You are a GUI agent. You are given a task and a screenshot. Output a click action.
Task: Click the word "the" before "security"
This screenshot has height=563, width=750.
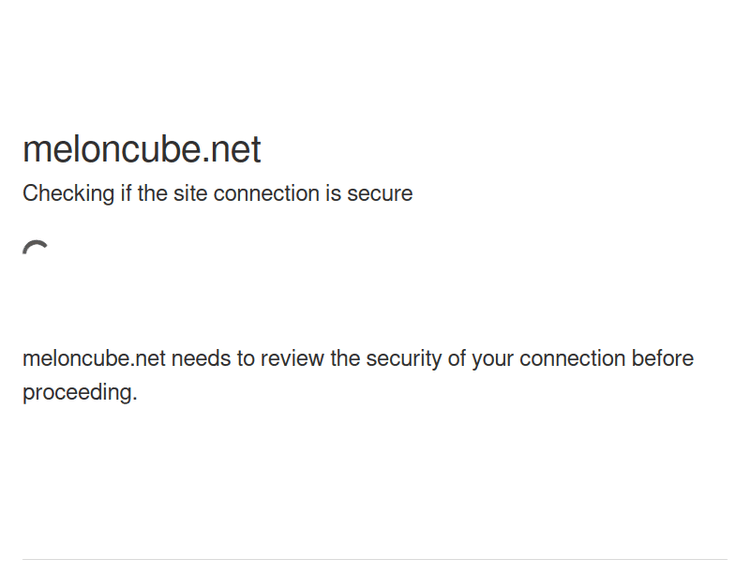[346, 359]
